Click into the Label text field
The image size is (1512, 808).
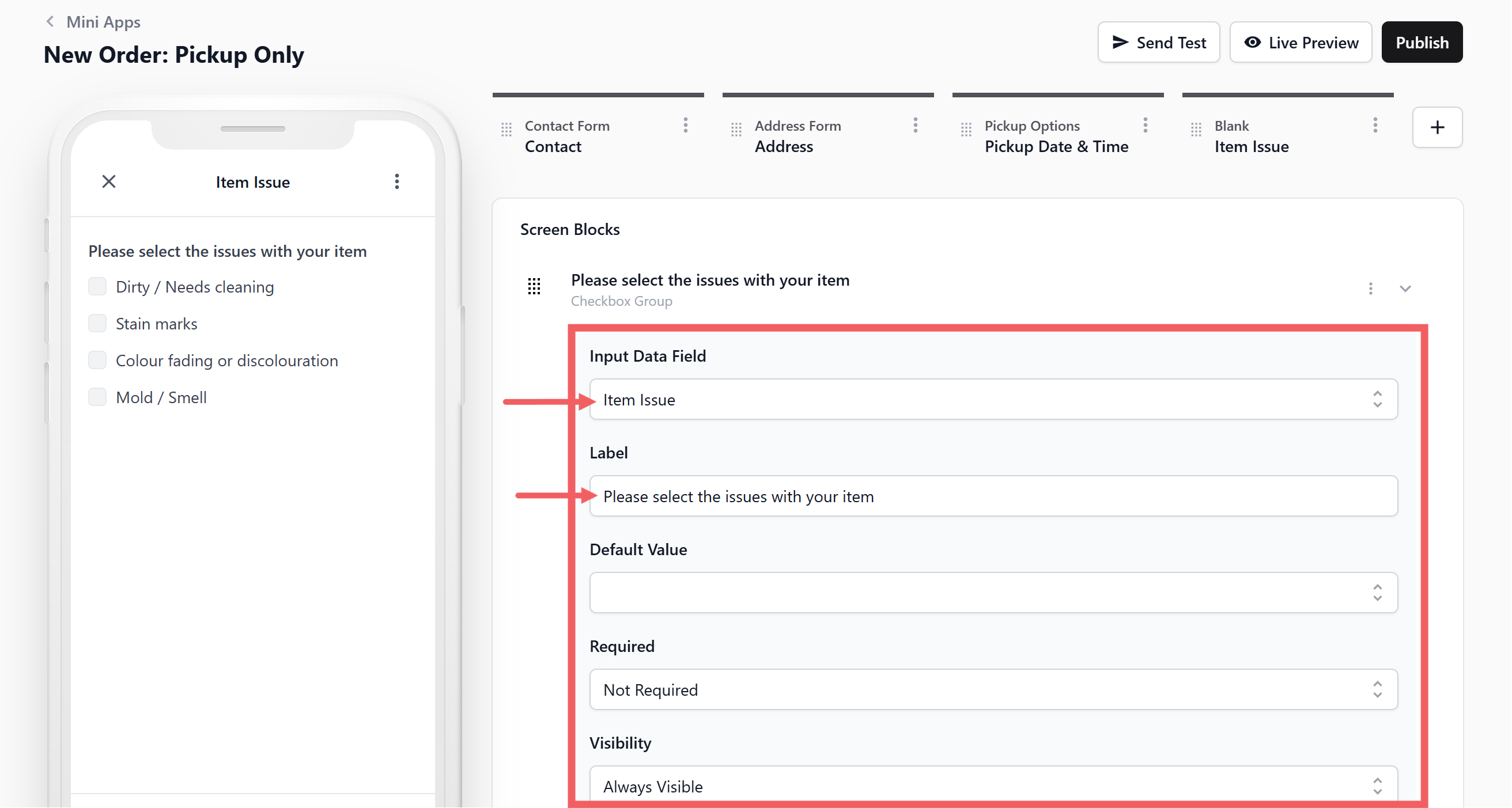[993, 496]
